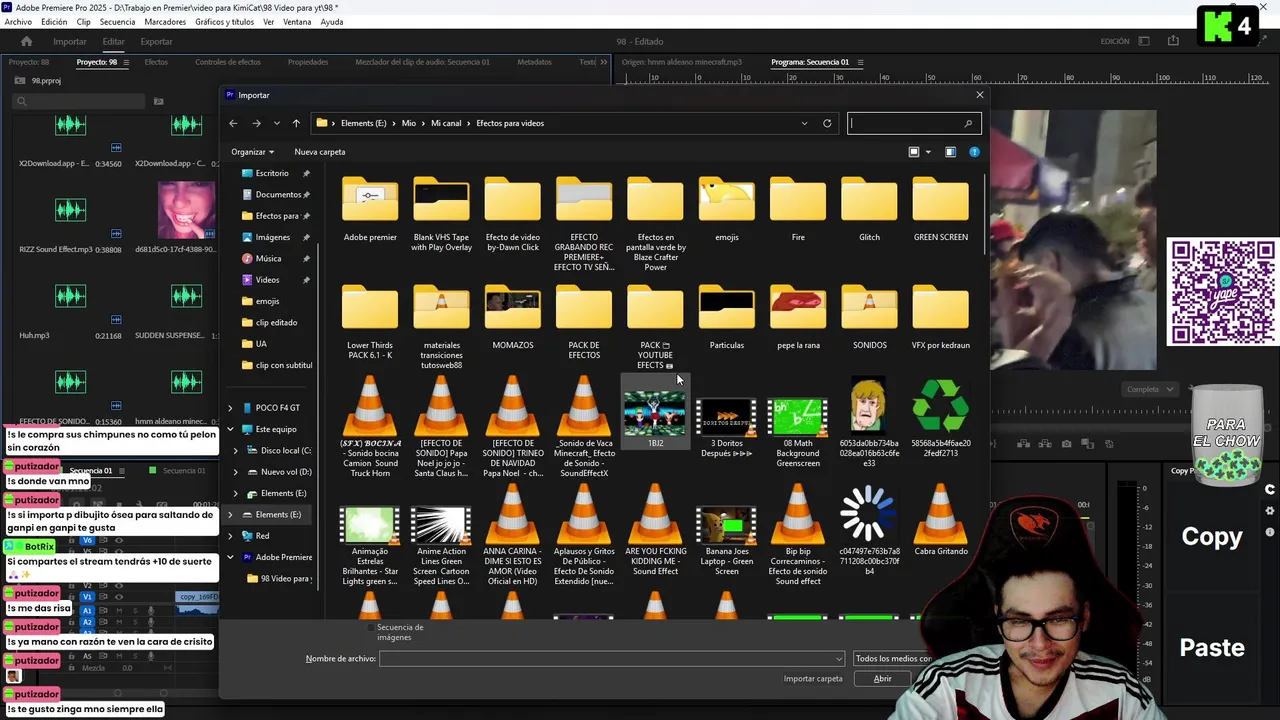Click Importar carpeta button

tap(813, 679)
